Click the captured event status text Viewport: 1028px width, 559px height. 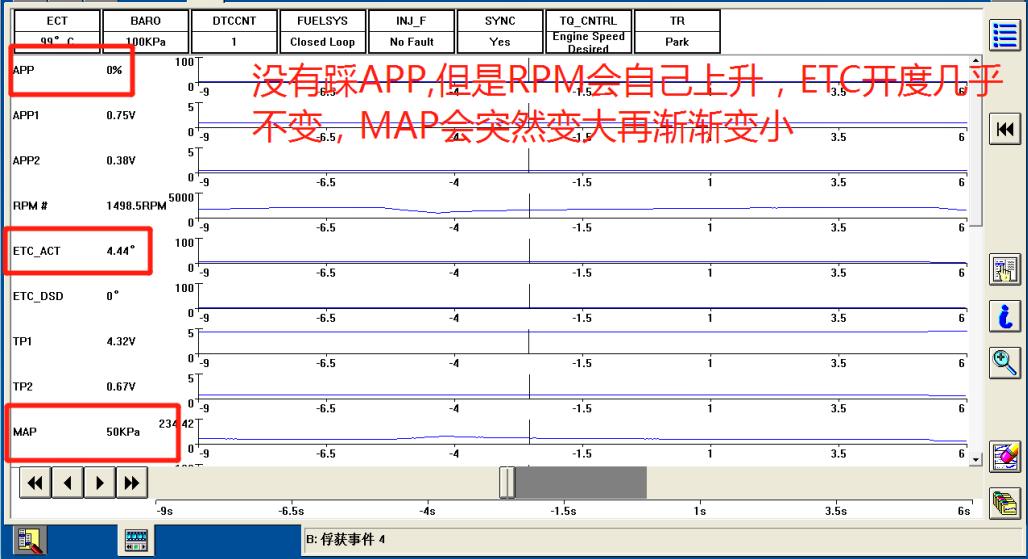tap(346, 539)
